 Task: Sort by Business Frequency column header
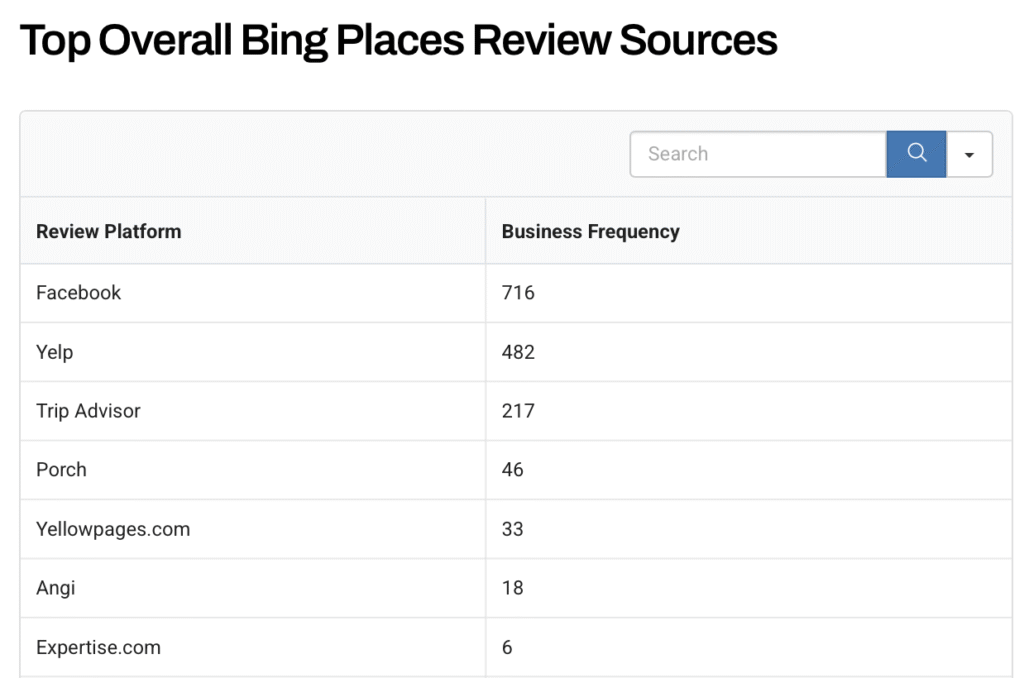590,231
